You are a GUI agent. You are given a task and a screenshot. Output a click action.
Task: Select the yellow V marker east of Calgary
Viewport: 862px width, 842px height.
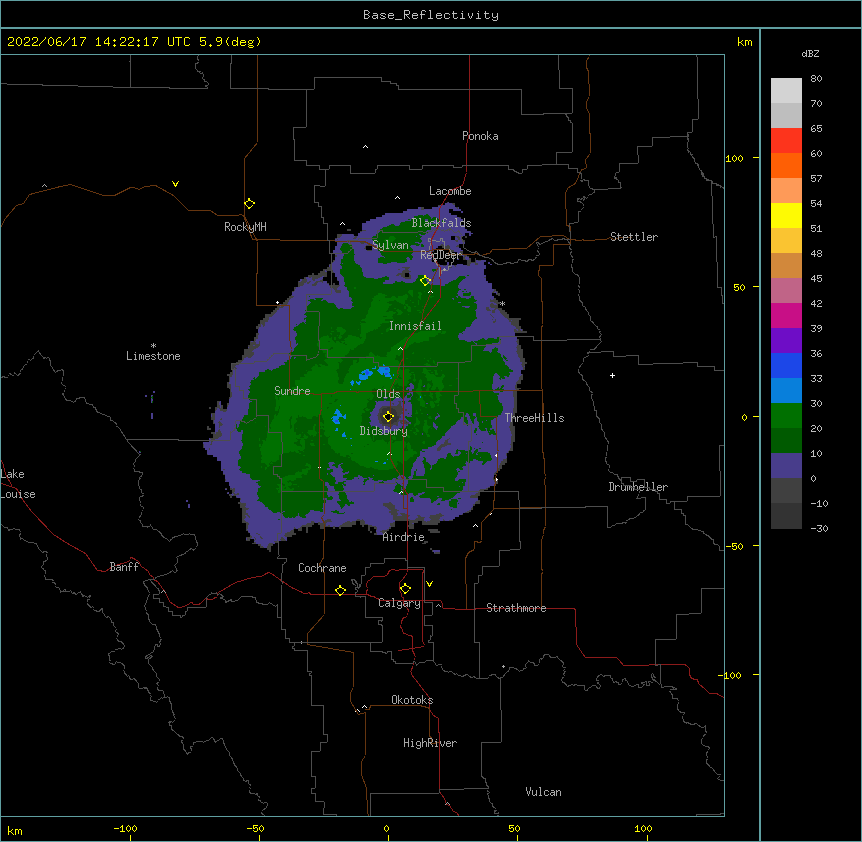tap(429, 584)
